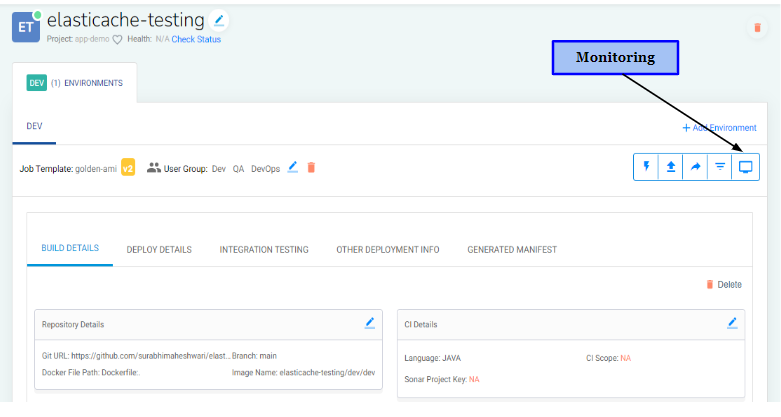
Task: Click the heart favorite icon
Action: coord(117,39)
